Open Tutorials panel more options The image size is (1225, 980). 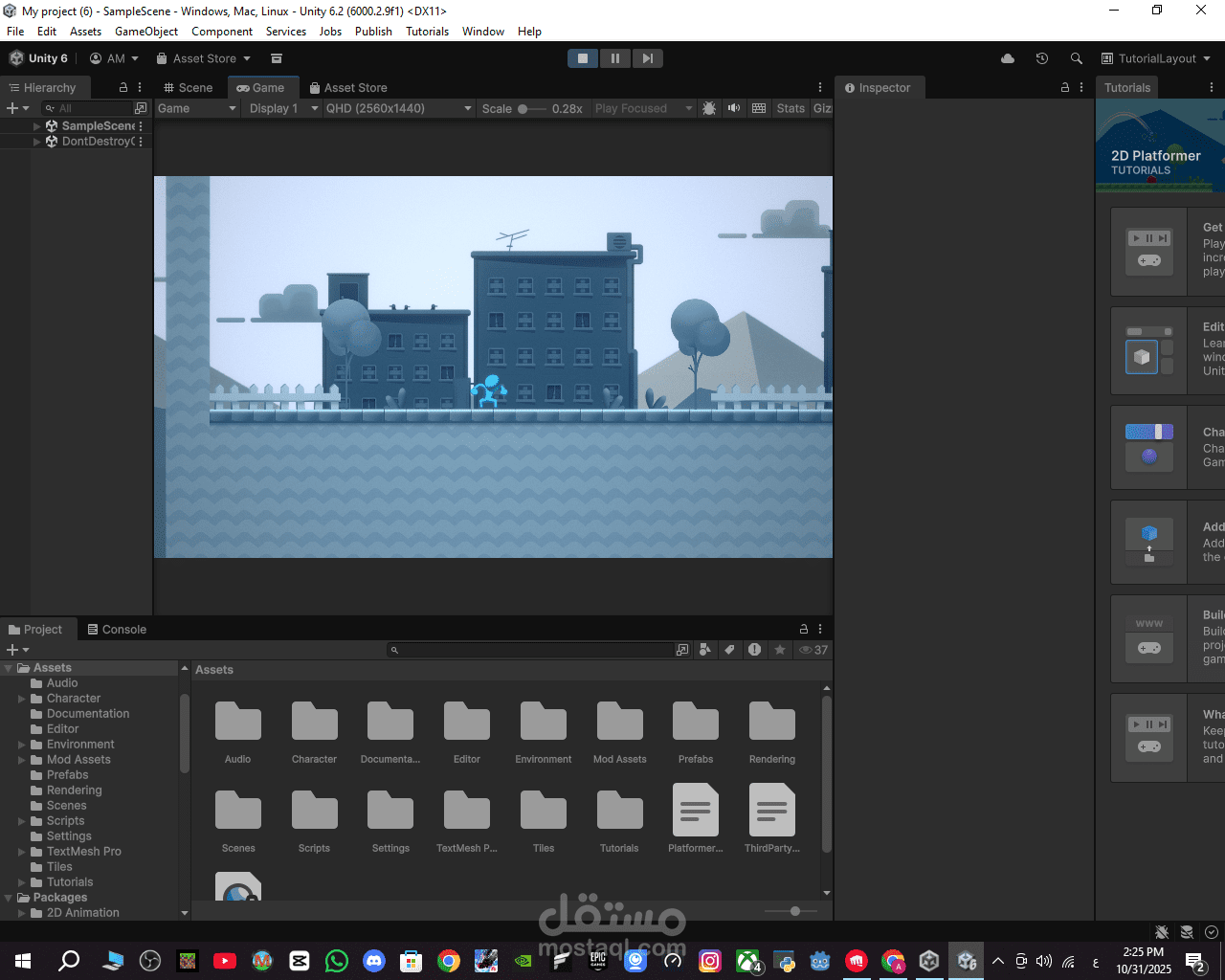tap(1212, 87)
